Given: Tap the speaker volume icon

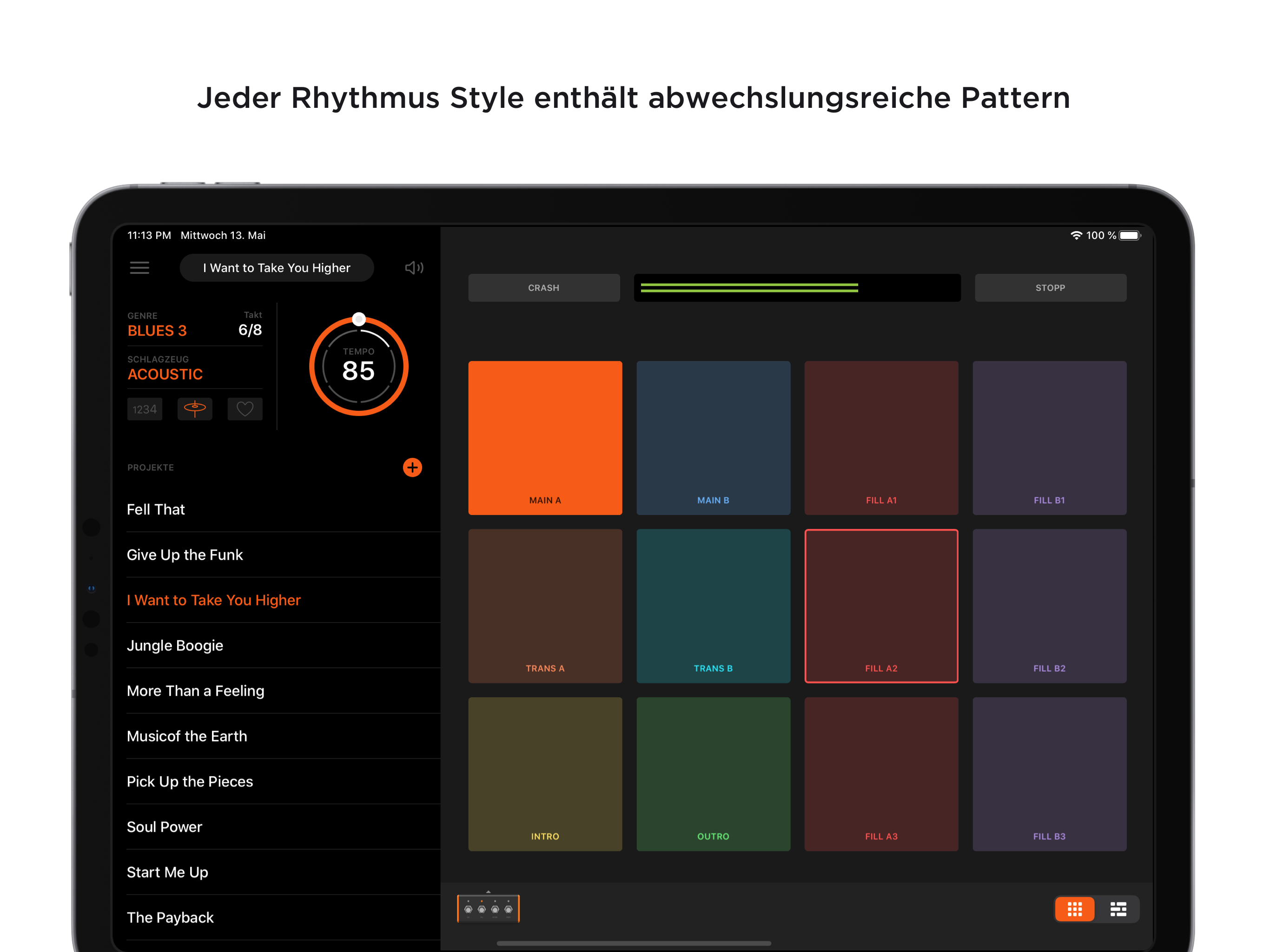Looking at the screenshot, I should (x=414, y=268).
